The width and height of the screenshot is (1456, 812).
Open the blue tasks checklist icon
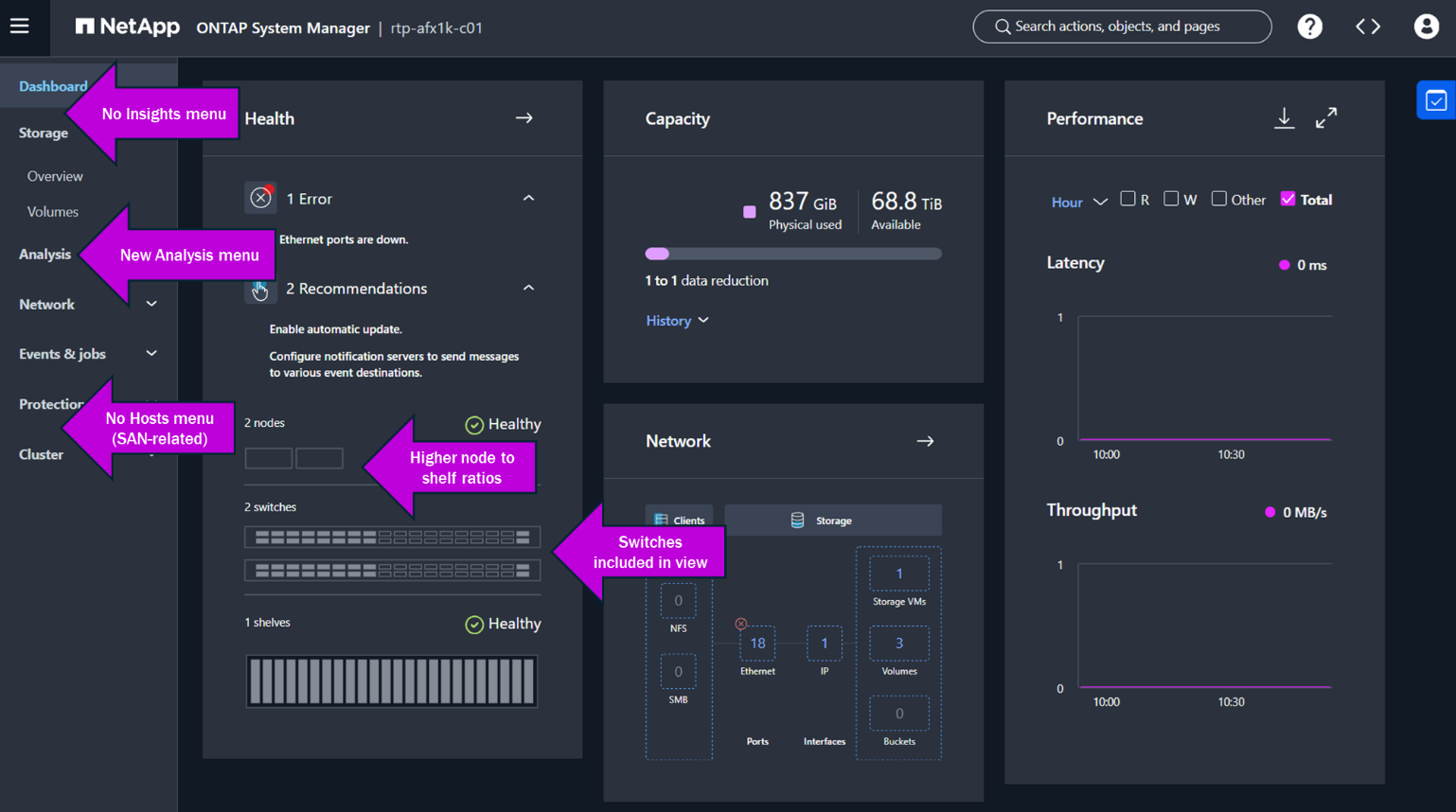pyautogui.click(x=1436, y=100)
